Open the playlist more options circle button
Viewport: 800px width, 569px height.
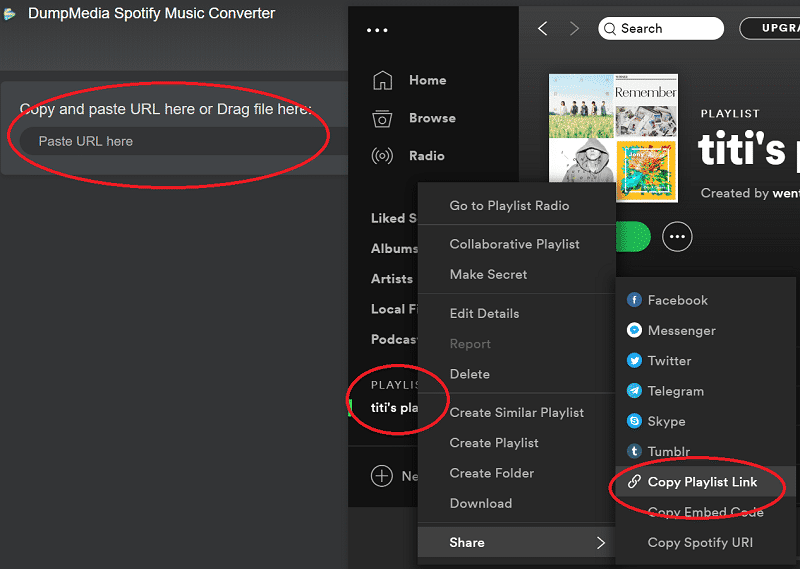[x=677, y=237]
